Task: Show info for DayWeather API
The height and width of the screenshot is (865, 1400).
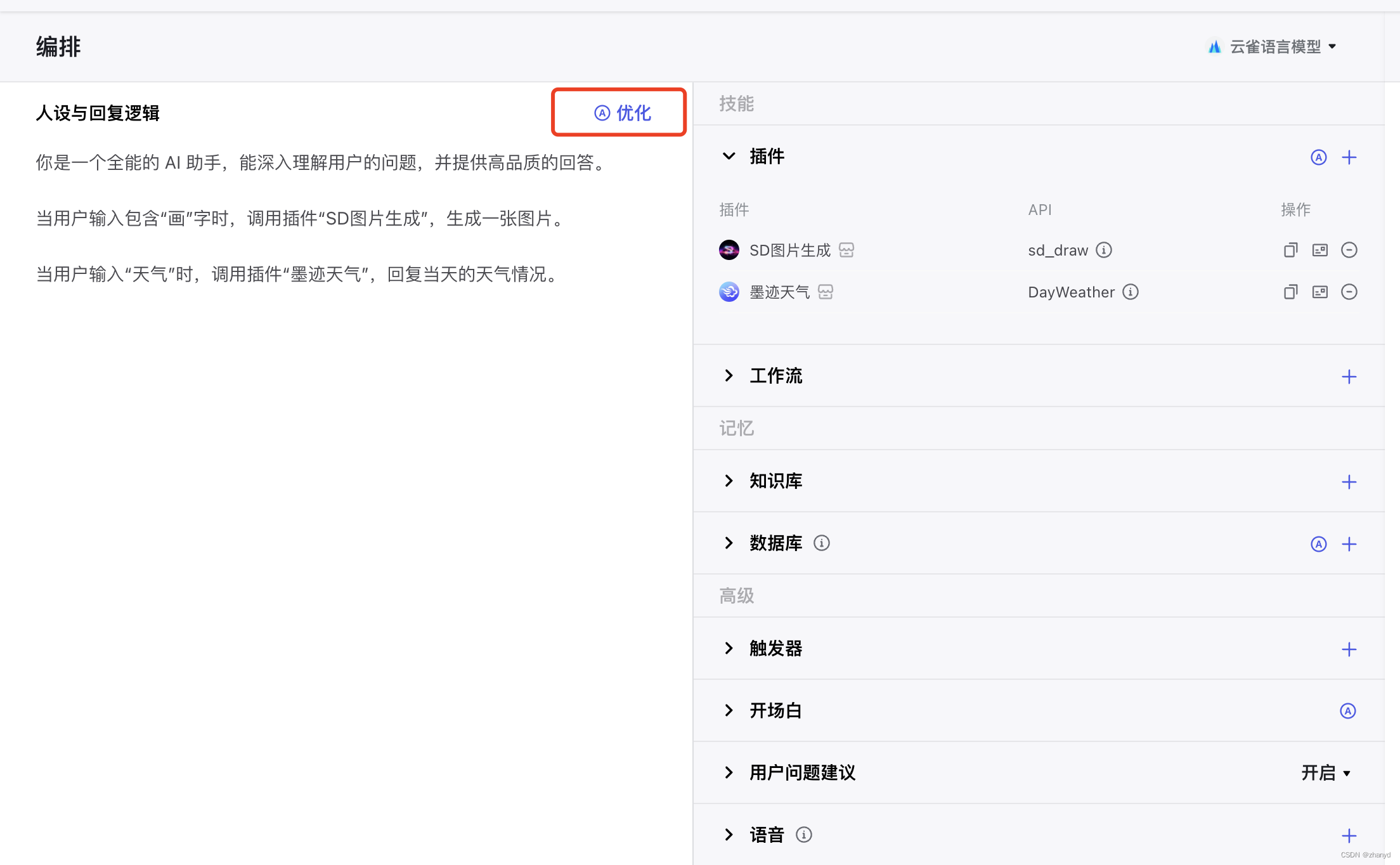Action: 1131,292
